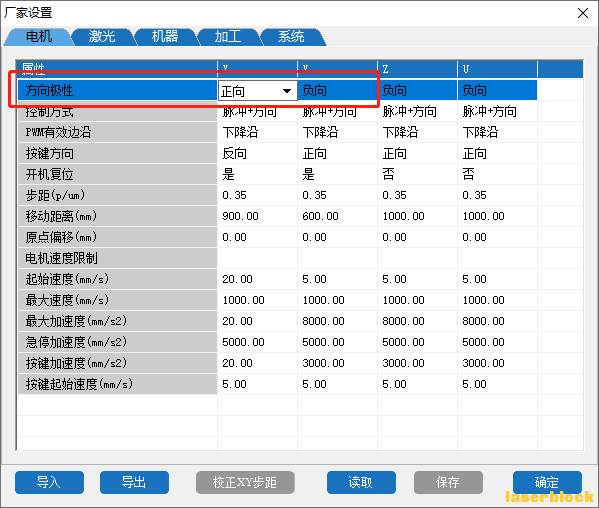Select the 加工 tab
599x508 pixels.
click(228, 37)
